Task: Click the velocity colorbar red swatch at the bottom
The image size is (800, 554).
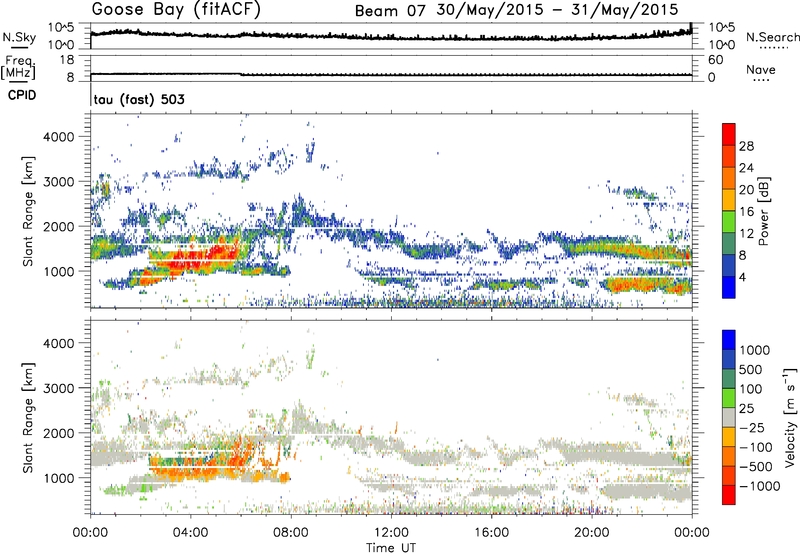Action: [729, 495]
